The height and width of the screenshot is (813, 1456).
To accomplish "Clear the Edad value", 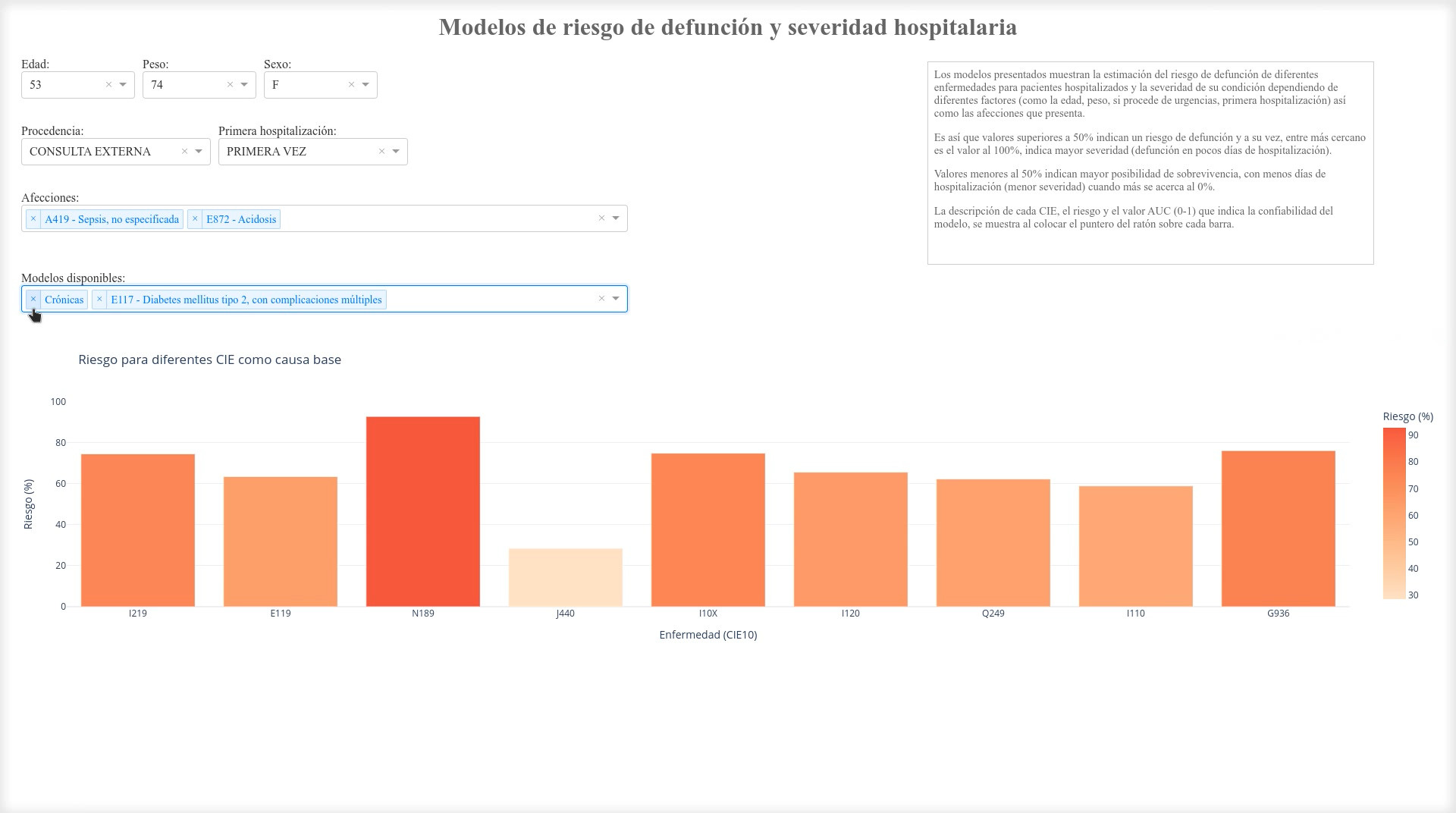I will 108,85.
